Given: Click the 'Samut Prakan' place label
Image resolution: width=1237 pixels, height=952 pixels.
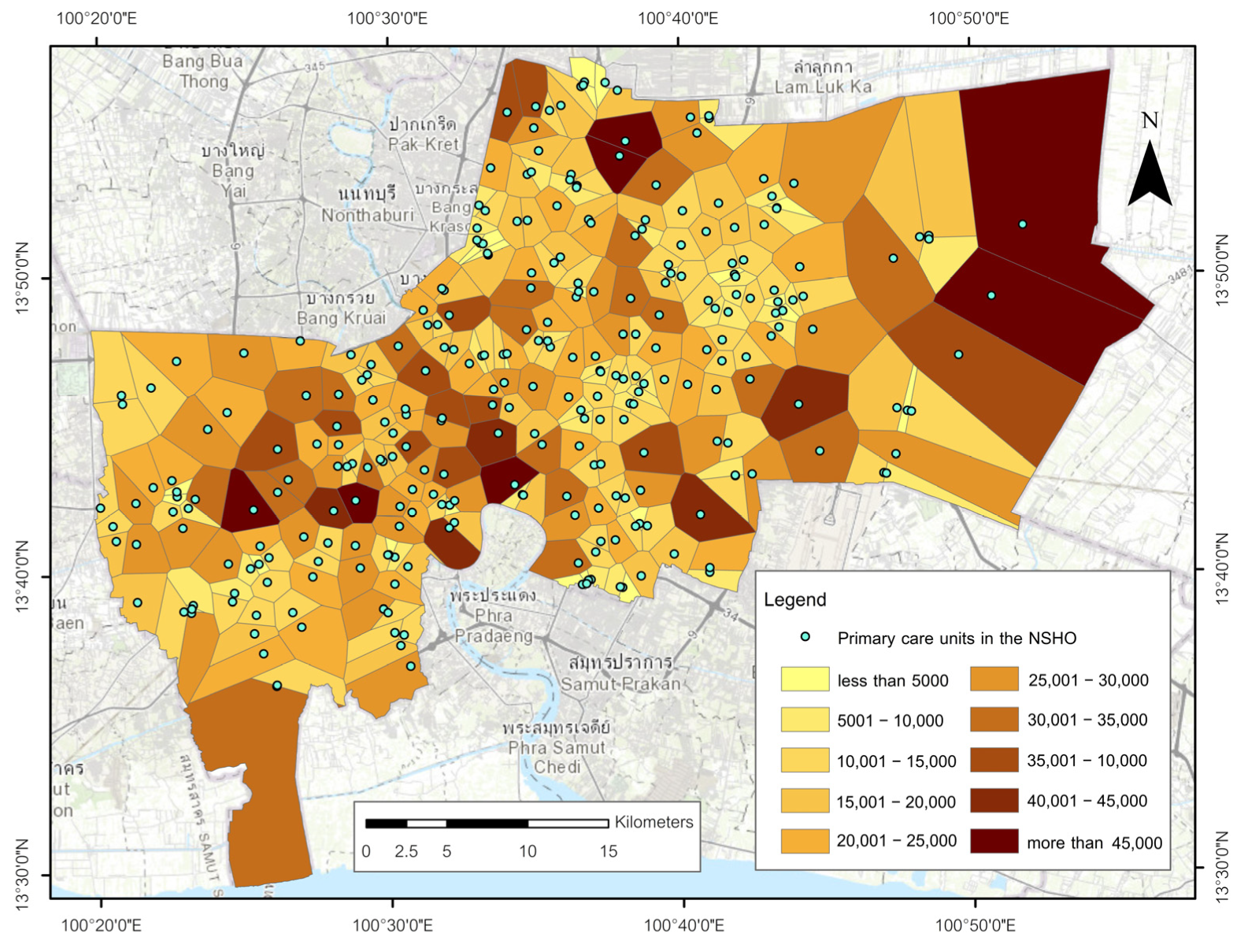Looking at the screenshot, I should (x=620, y=683).
